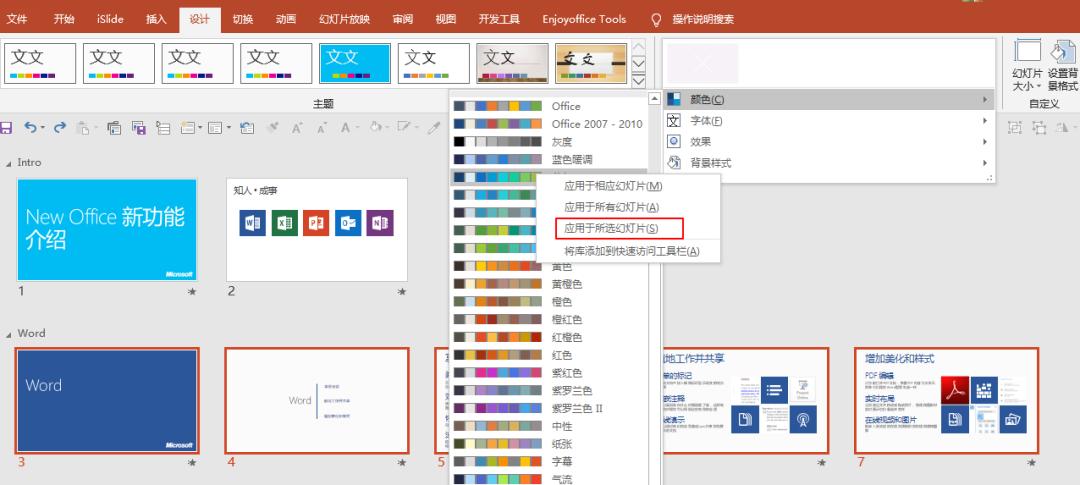Collapse the Word section triangle
Viewport: 1080px width, 485px height.
coord(9,334)
